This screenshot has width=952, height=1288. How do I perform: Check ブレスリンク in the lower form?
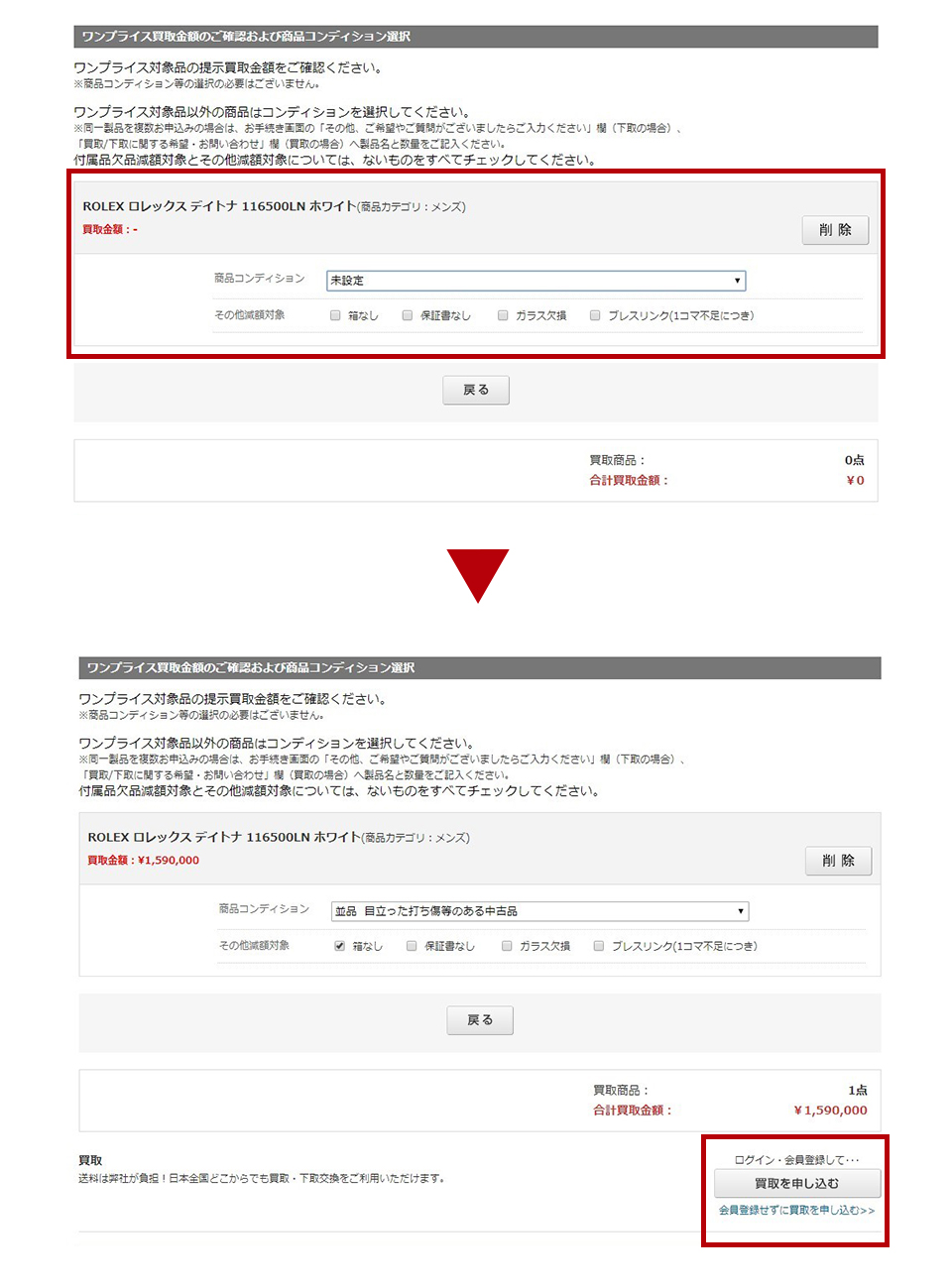coord(599,946)
